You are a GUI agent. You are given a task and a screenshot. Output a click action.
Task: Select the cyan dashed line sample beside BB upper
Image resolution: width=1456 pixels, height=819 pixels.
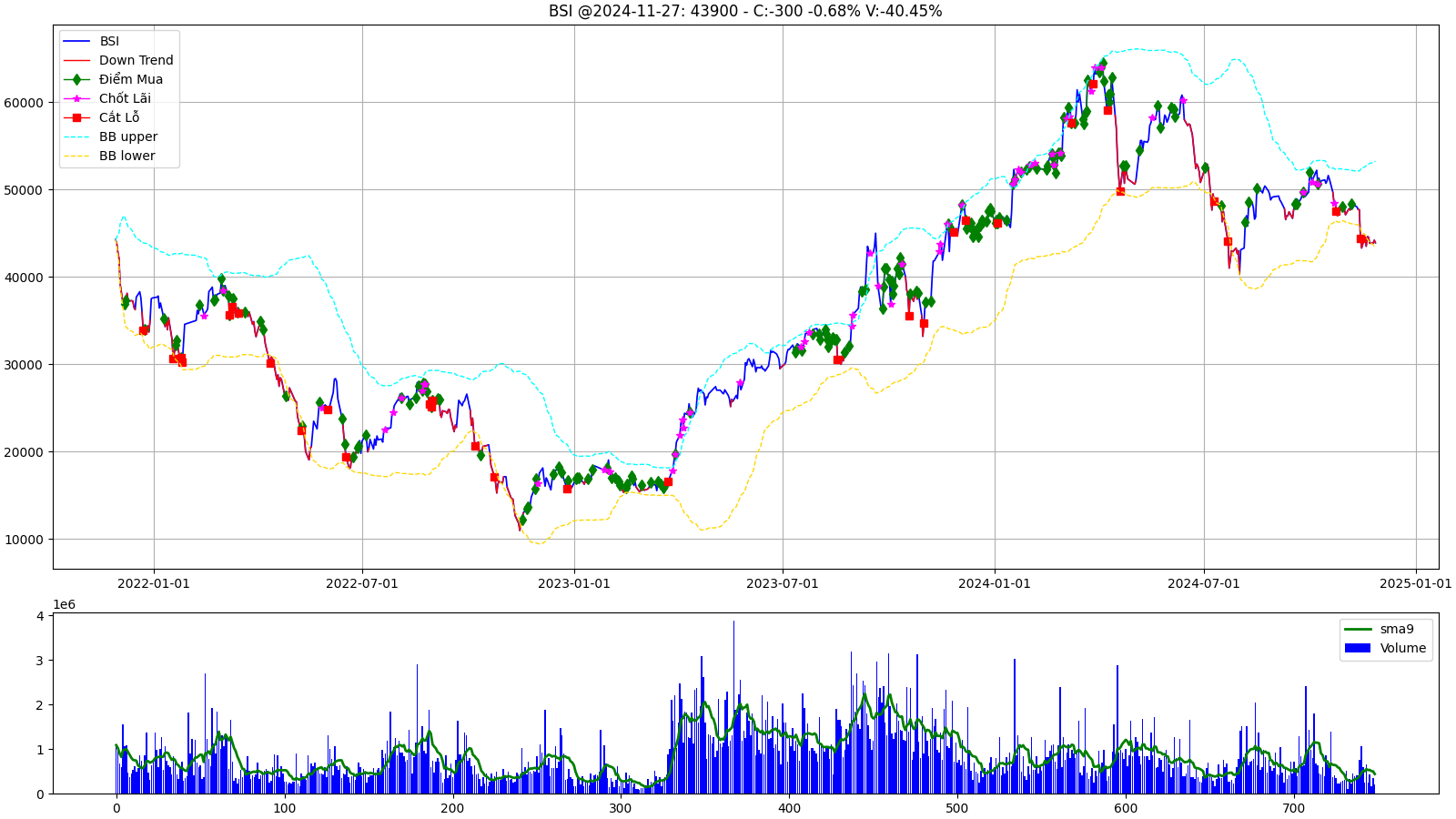[x=76, y=136]
